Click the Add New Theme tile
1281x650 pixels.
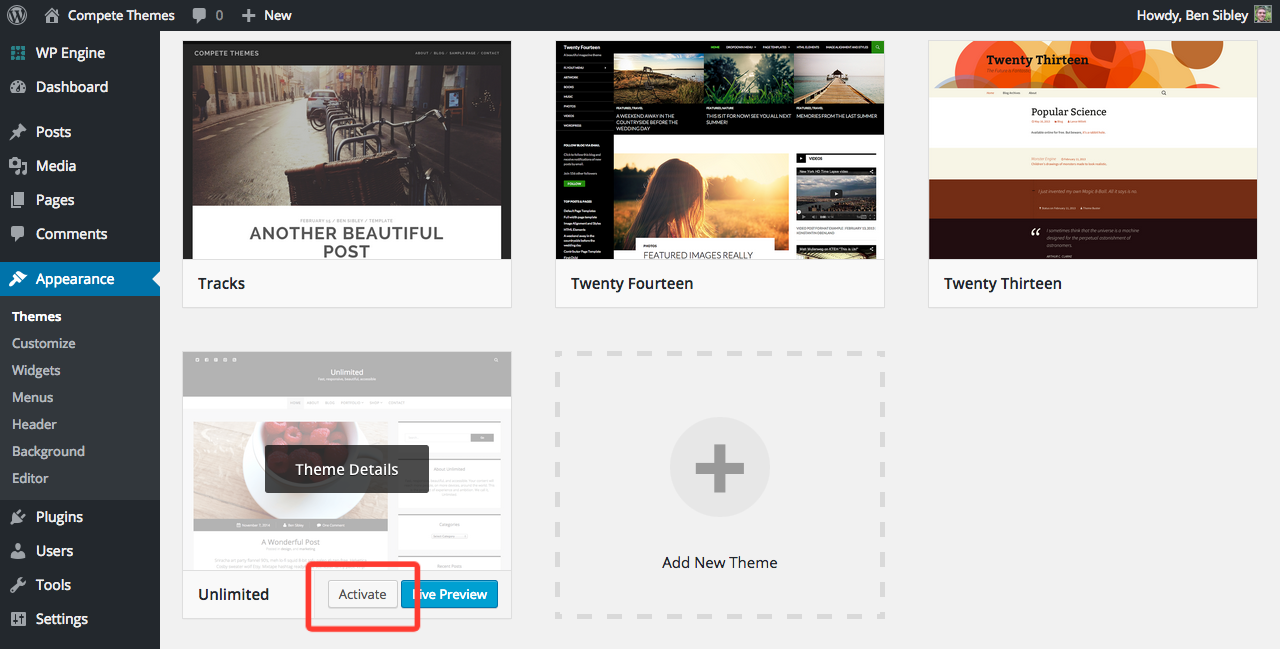pos(719,485)
